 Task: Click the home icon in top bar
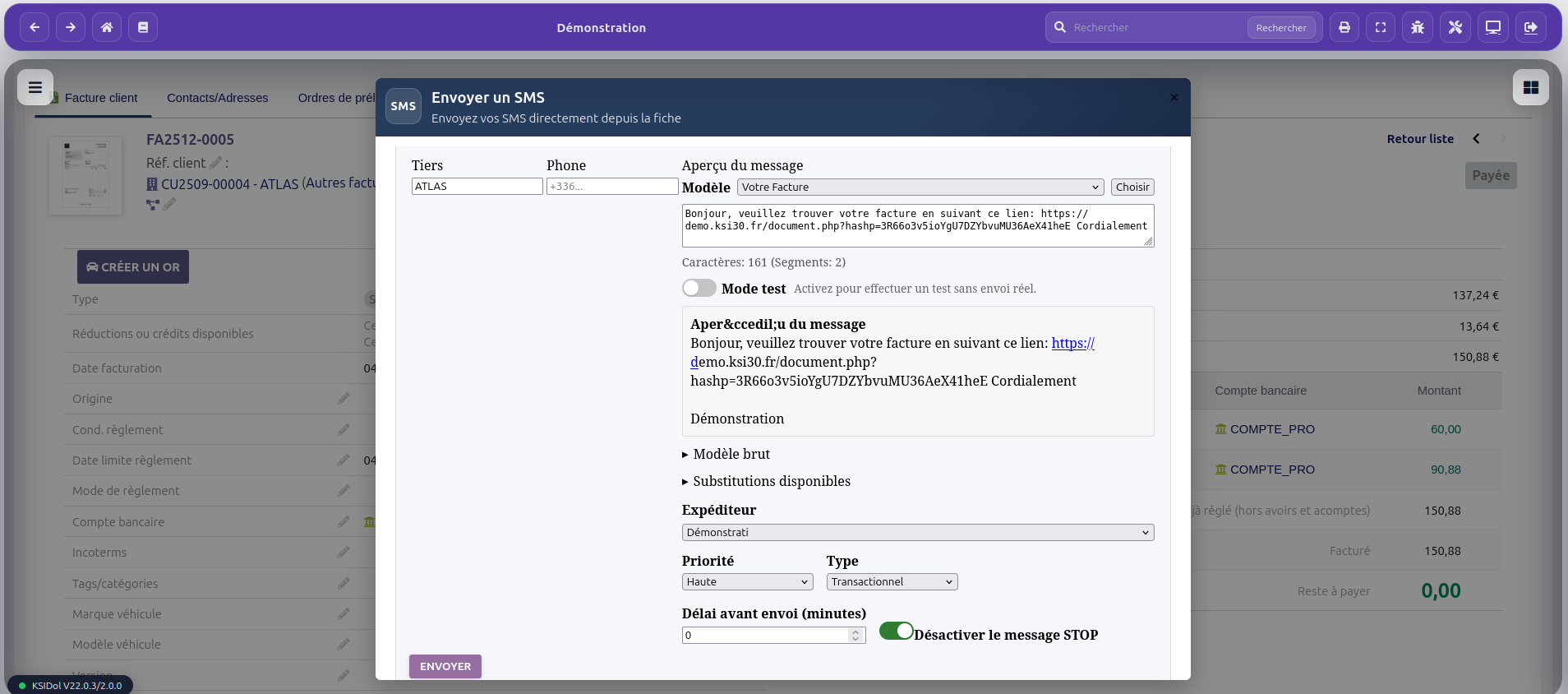tap(107, 27)
